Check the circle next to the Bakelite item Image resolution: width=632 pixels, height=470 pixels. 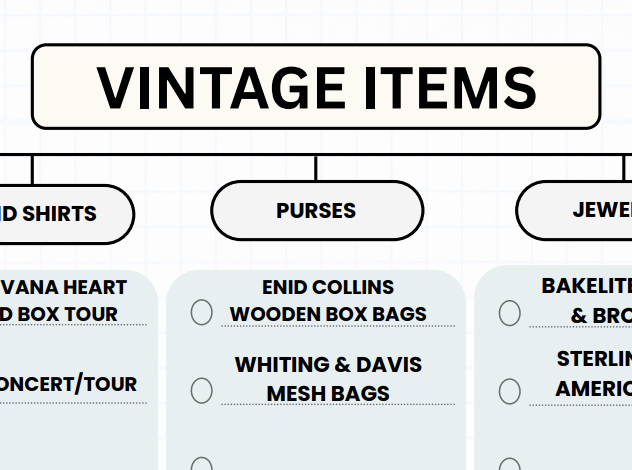pos(509,313)
